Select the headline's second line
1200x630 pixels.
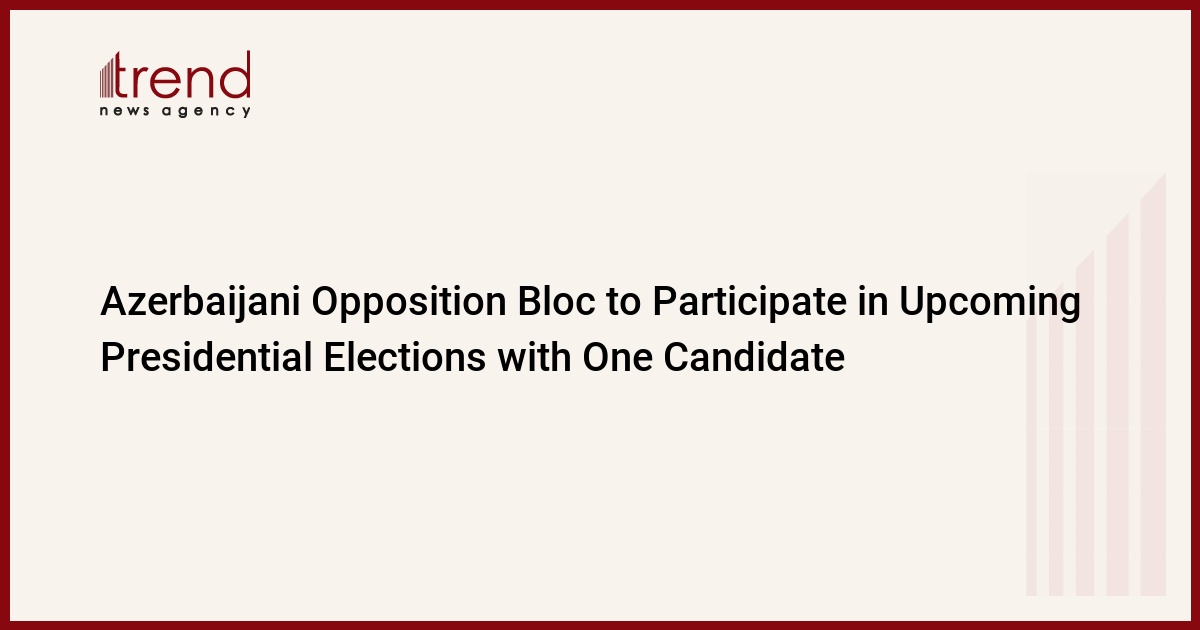472,357
